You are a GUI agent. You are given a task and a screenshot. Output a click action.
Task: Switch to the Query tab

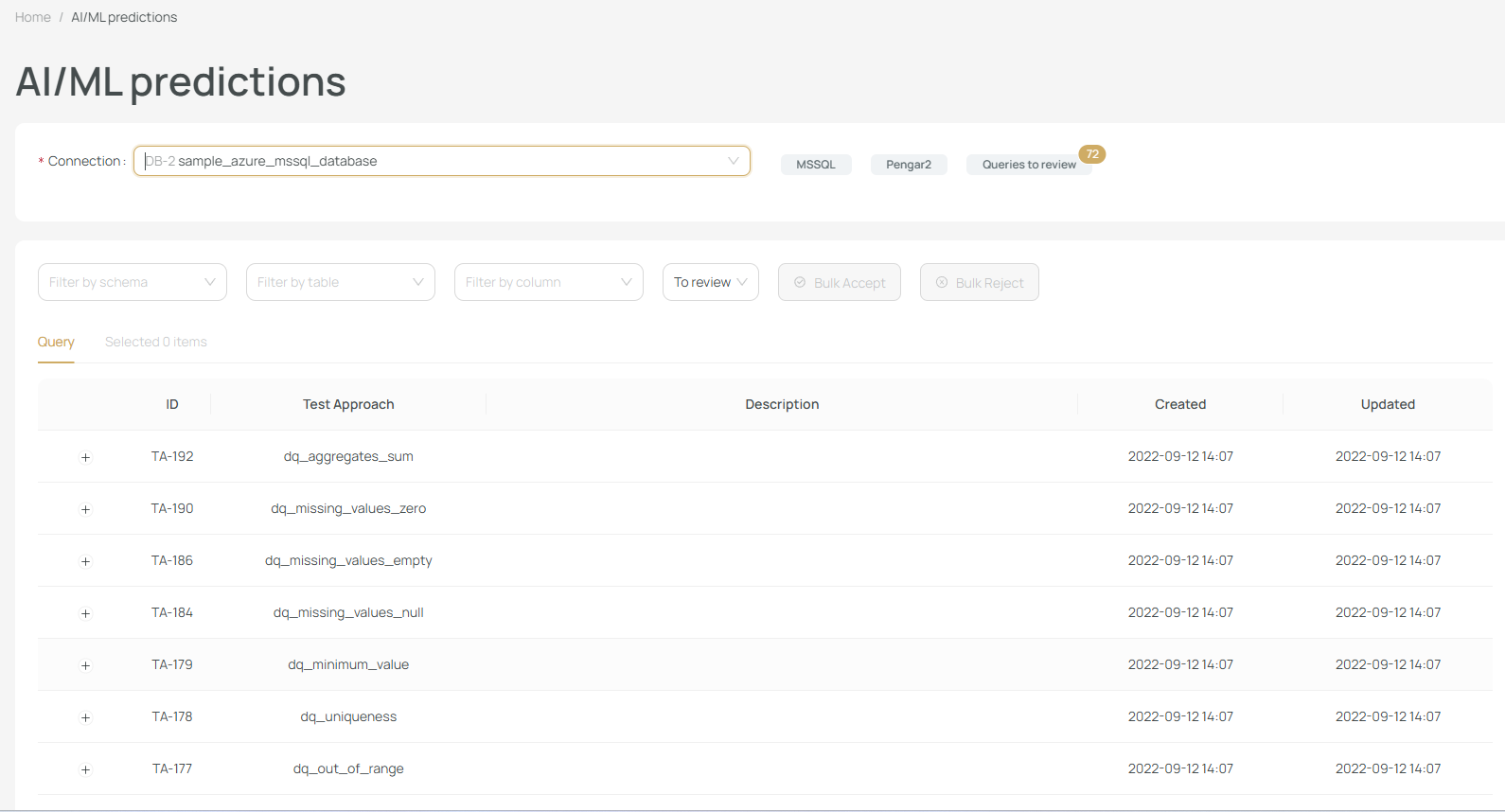[56, 342]
